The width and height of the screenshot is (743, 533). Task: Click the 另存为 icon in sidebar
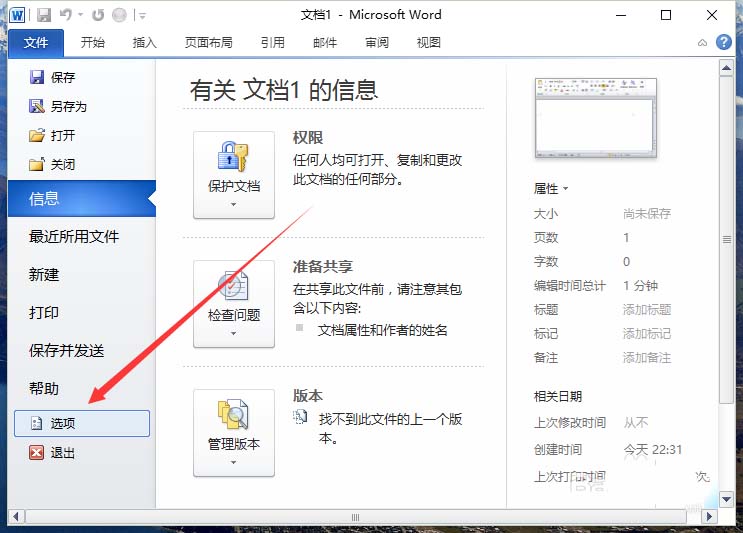tap(36, 106)
